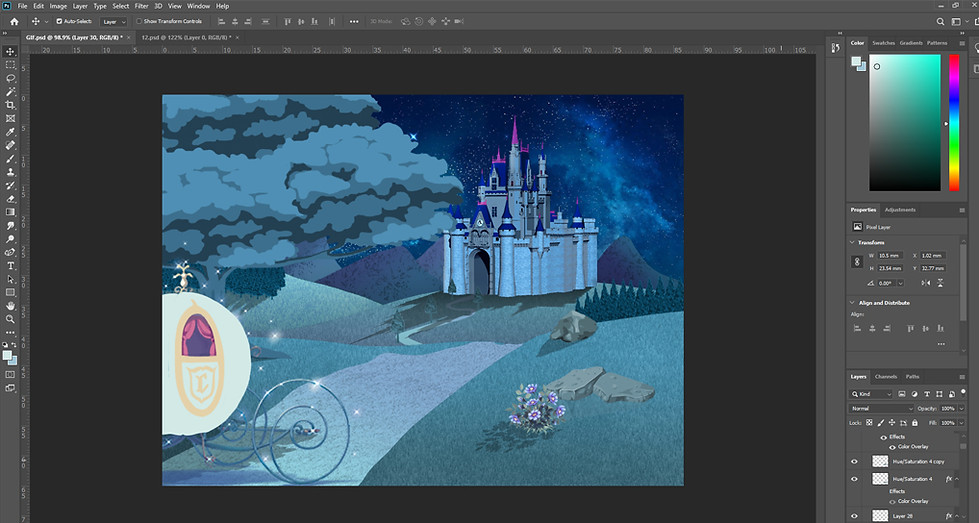Screen dimensions: 979x523
Task: Select the Clone Stamp tool
Action: pyautogui.click(x=10, y=172)
